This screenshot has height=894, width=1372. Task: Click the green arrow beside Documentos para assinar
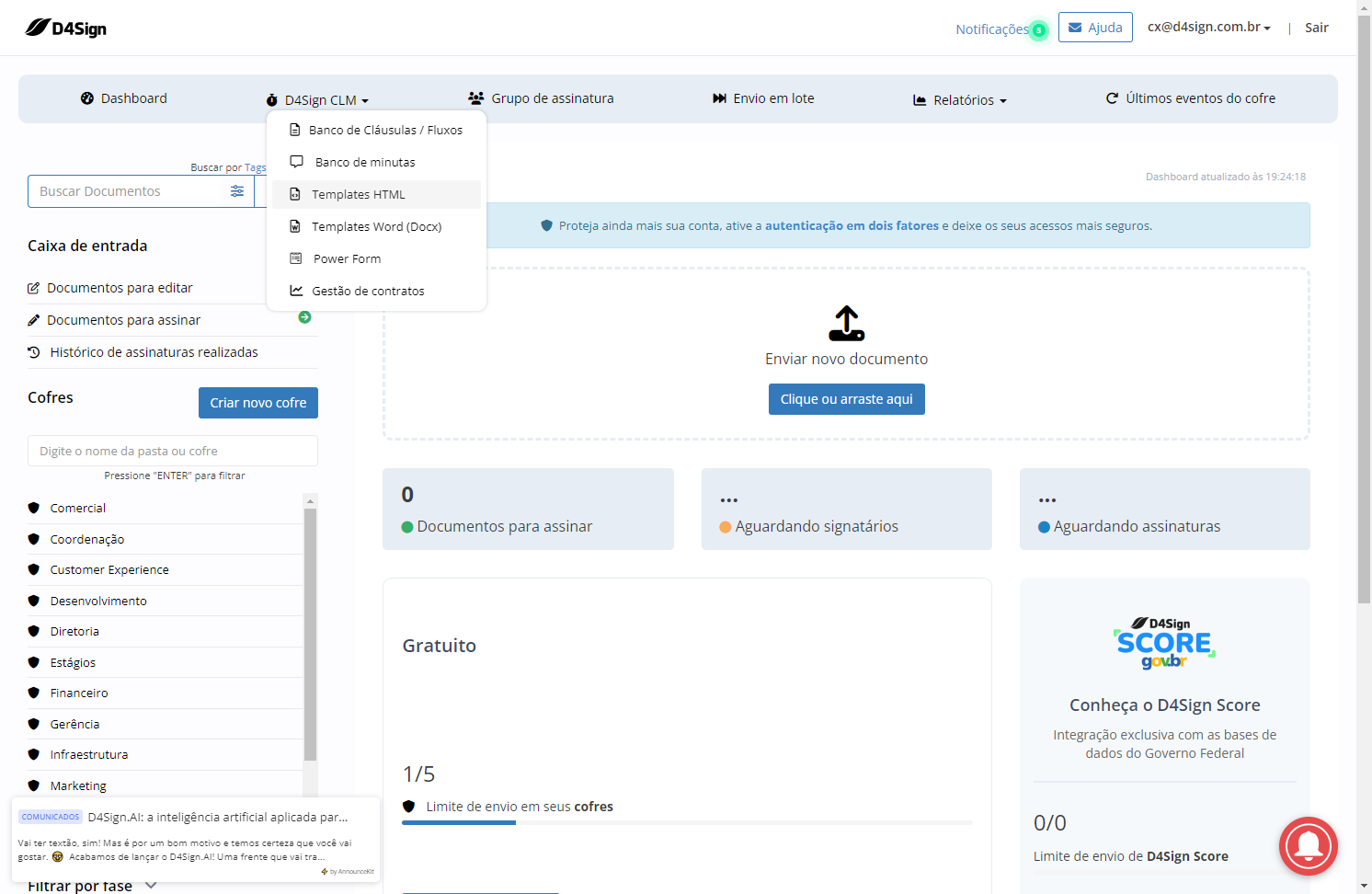(x=304, y=317)
